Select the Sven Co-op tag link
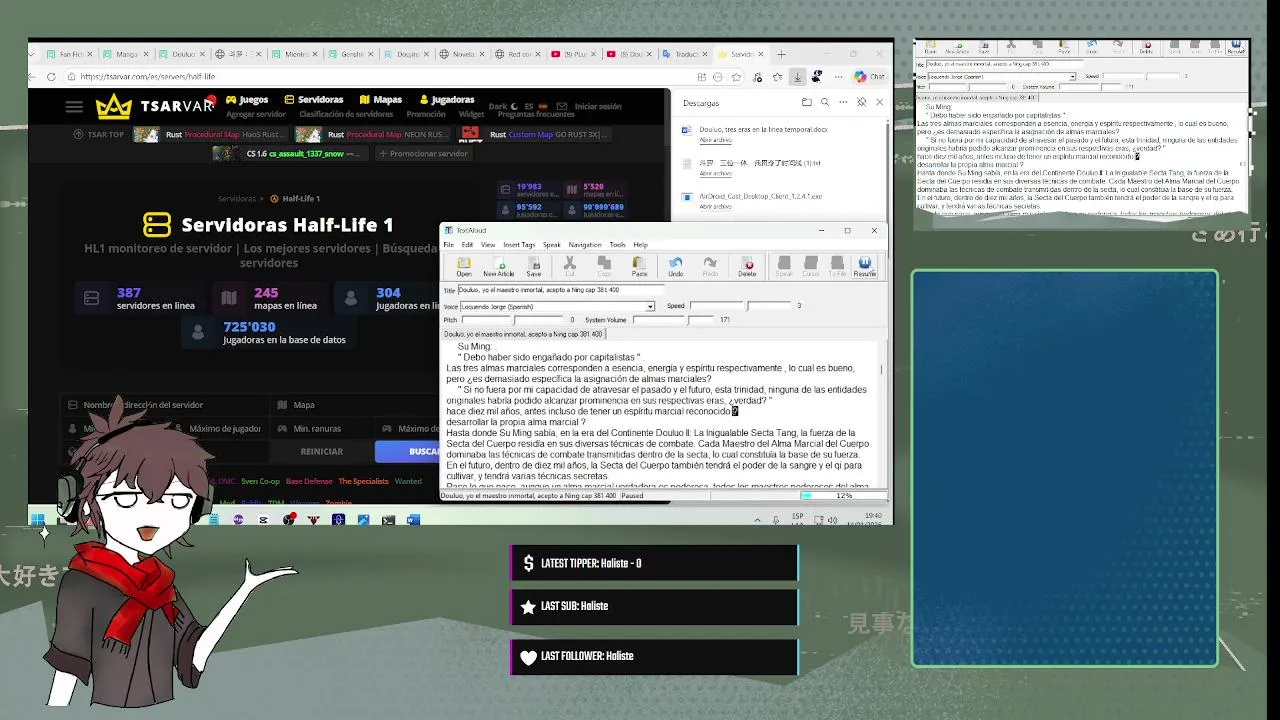This screenshot has height=720, width=1280. (260, 482)
